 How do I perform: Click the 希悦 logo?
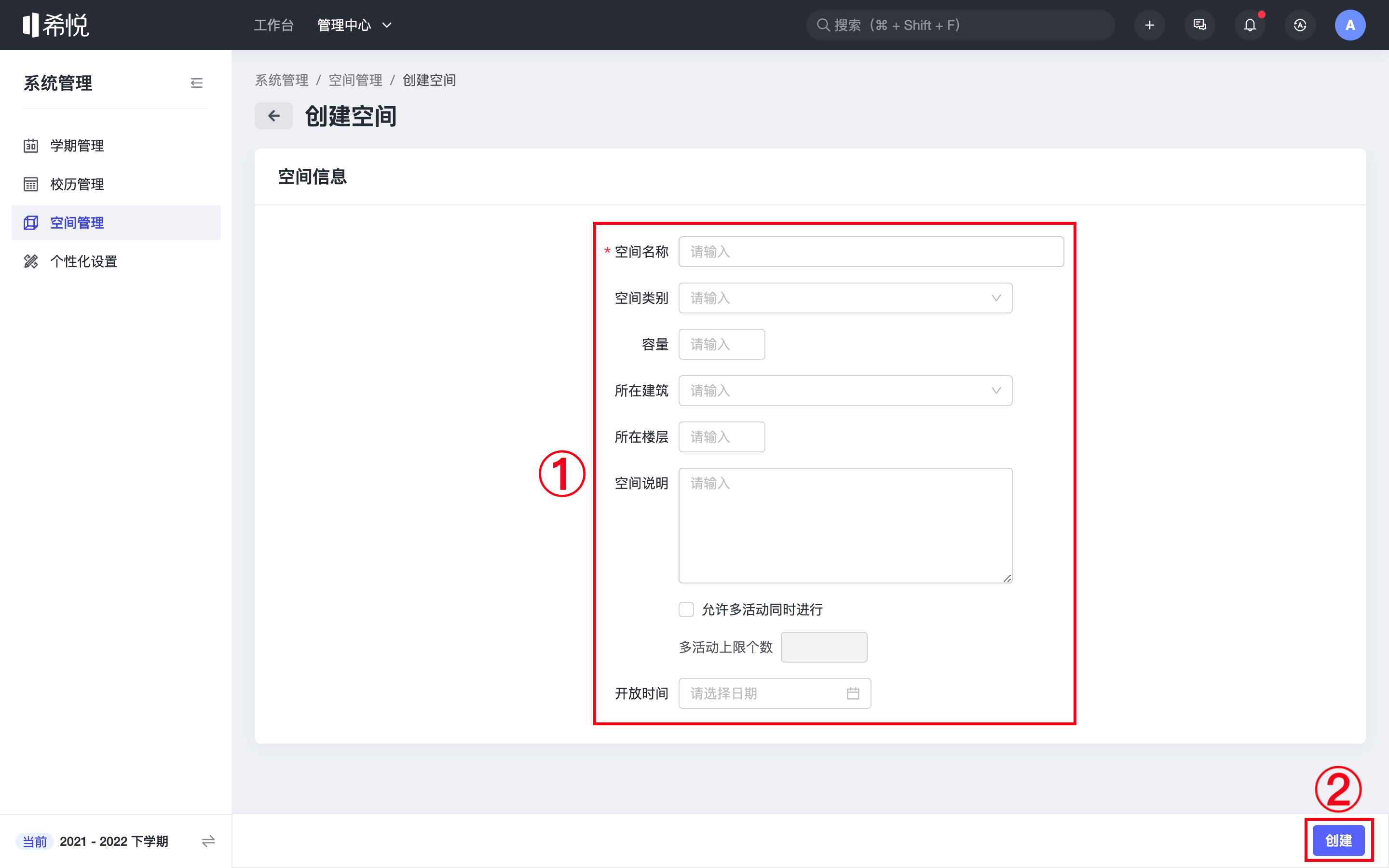point(55,25)
